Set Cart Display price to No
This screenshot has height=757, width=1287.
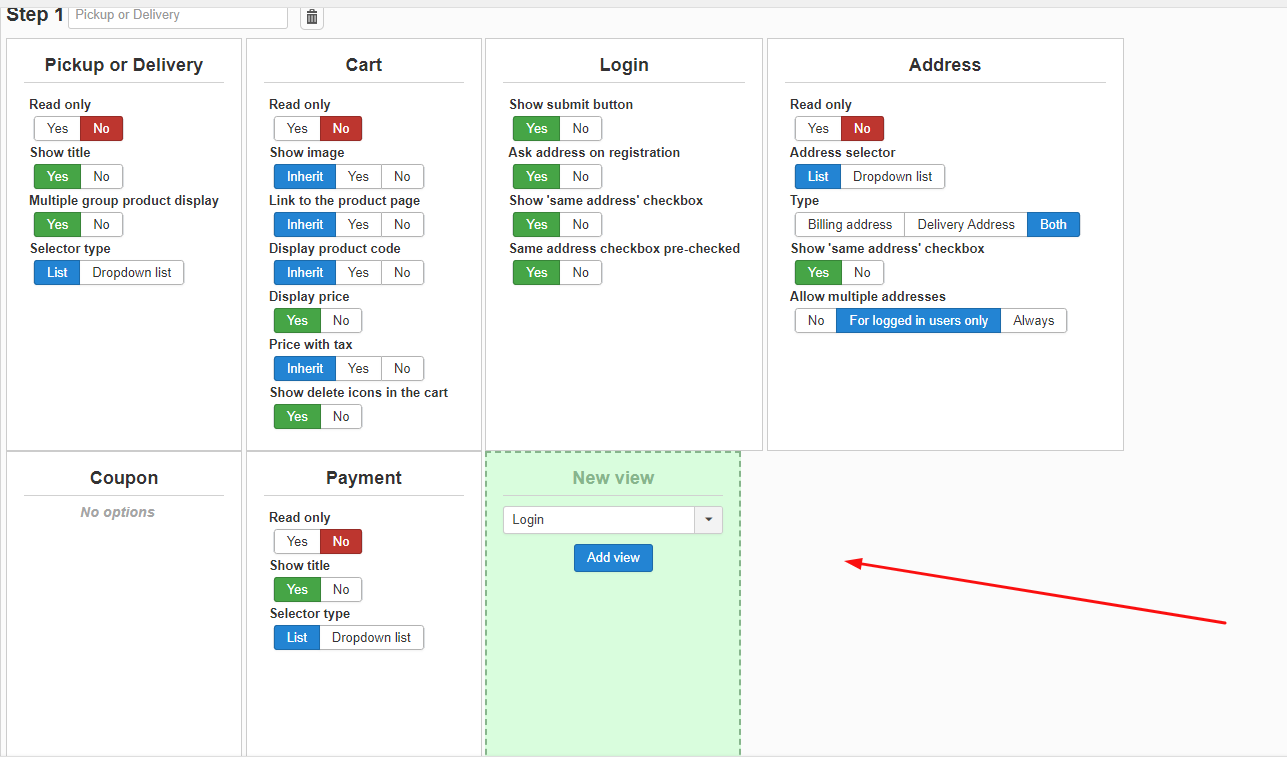tap(341, 320)
